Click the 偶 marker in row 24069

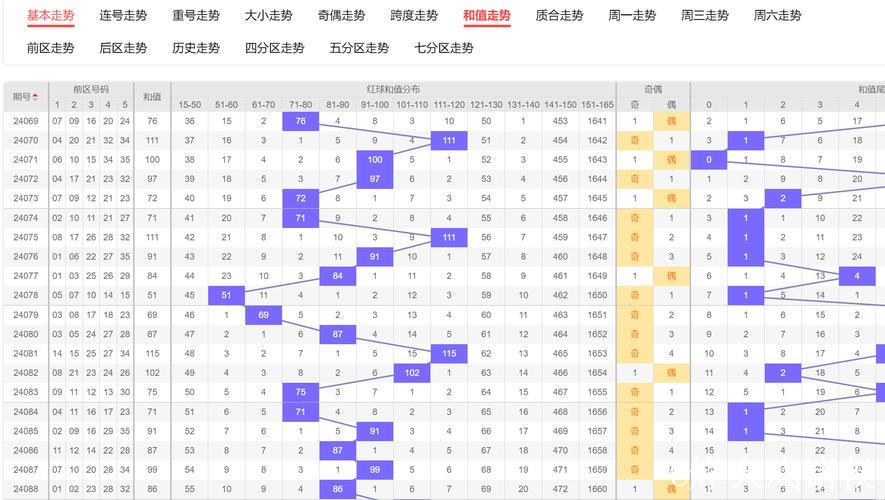click(672, 121)
